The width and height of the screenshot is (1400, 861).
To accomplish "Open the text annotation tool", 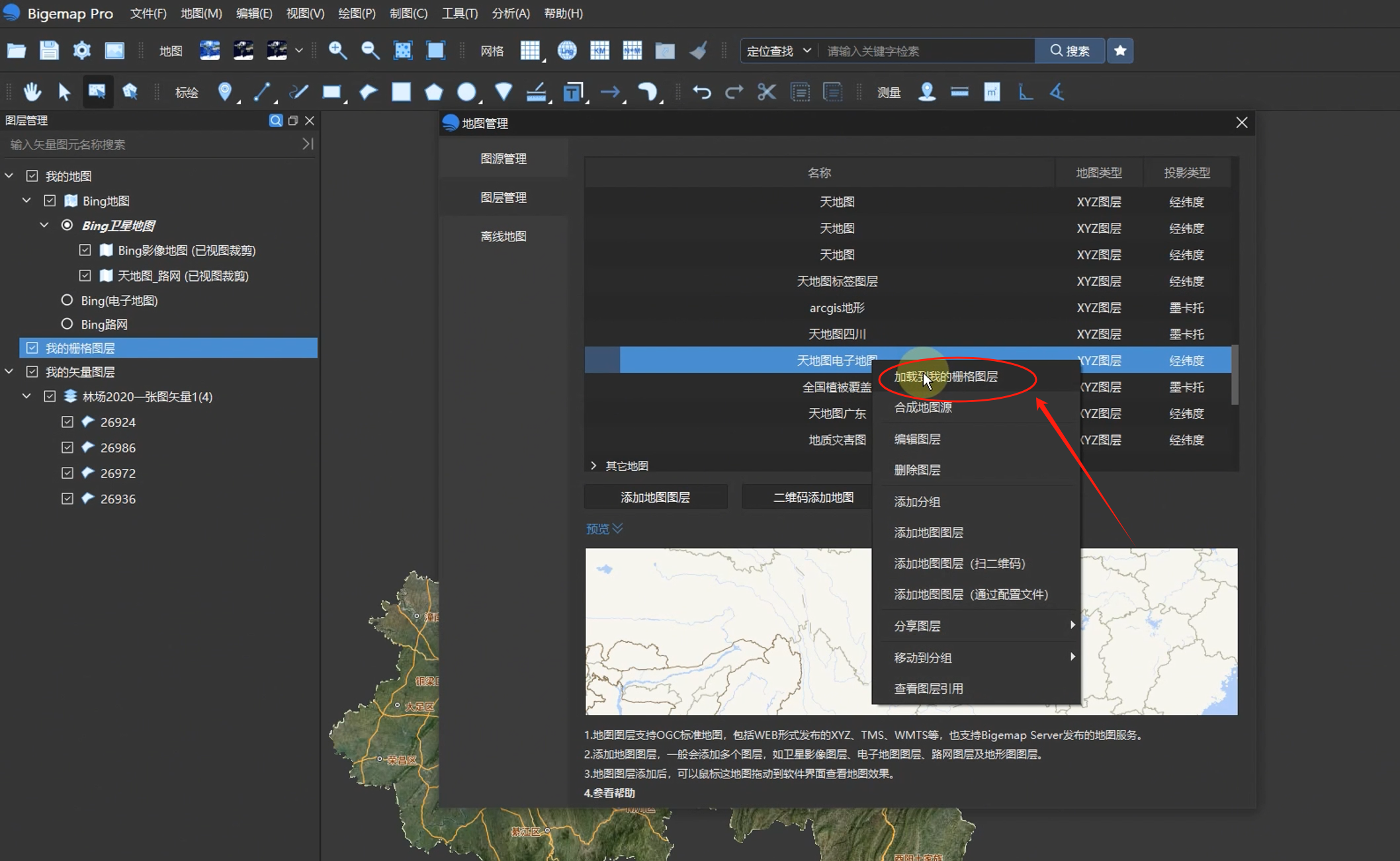I will (573, 92).
